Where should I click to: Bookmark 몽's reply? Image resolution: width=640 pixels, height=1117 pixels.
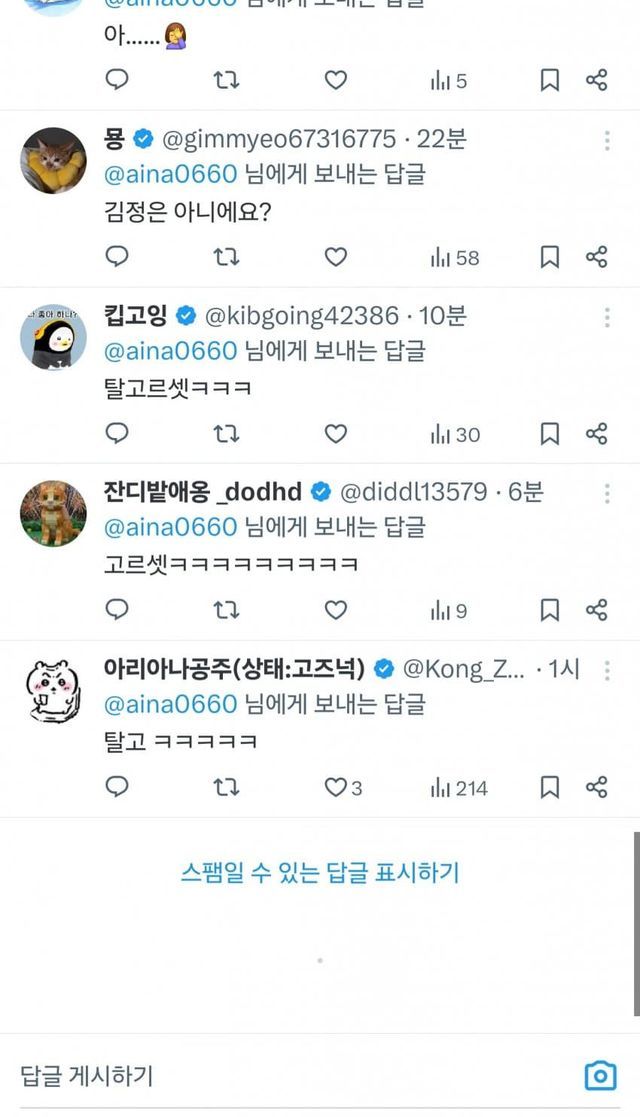[x=550, y=257]
